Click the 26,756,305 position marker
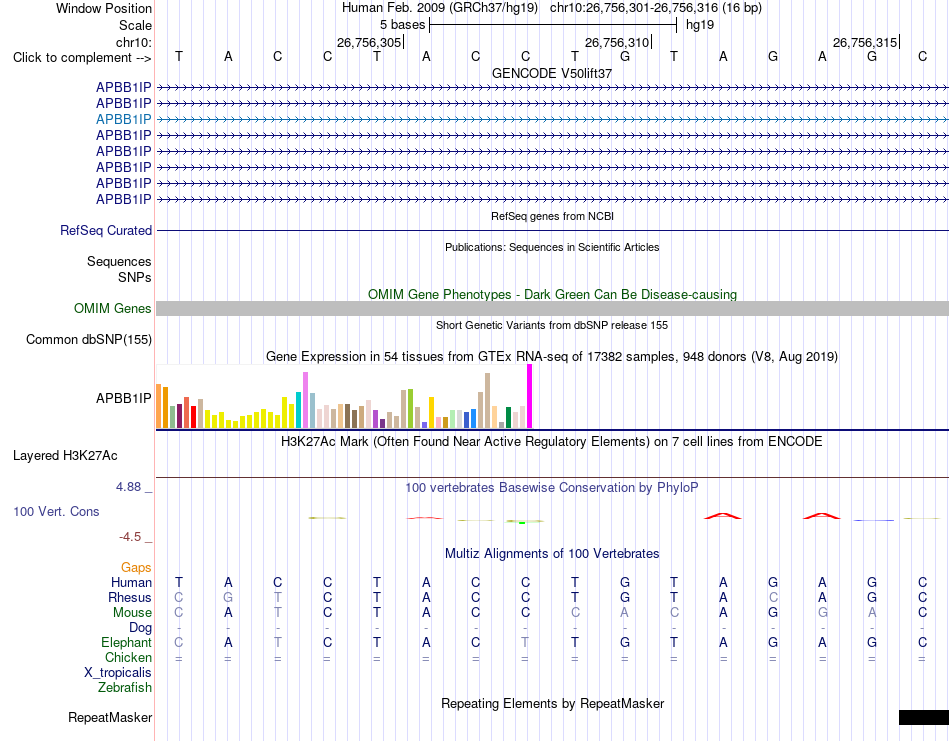Screen dimensions: 950x741 [369, 42]
